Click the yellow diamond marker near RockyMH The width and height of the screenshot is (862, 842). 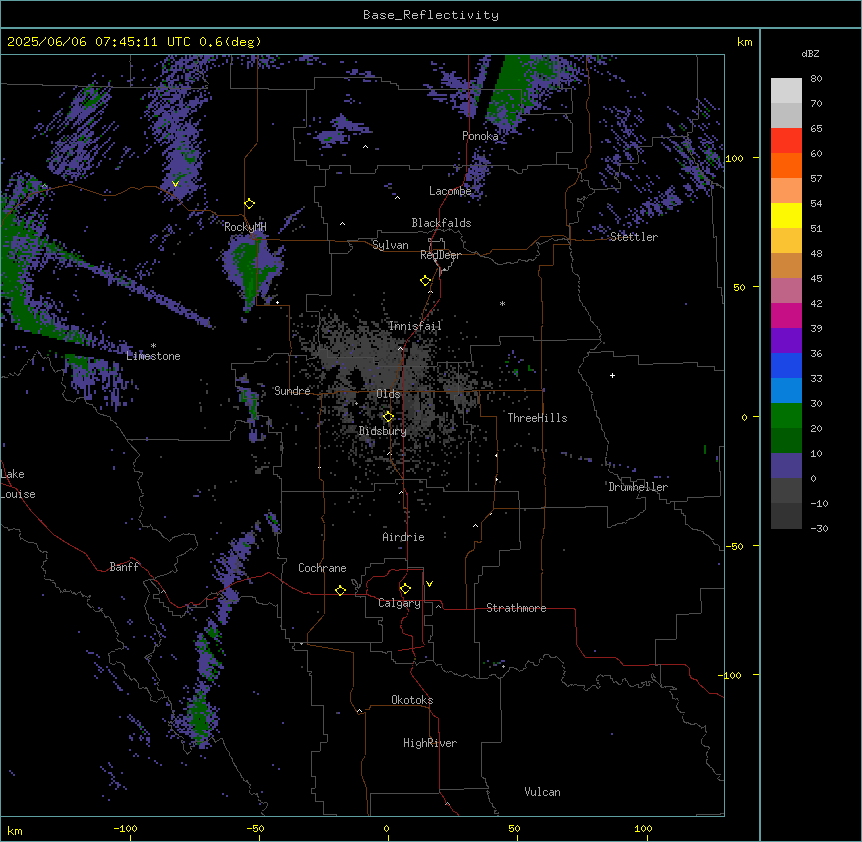click(x=249, y=204)
